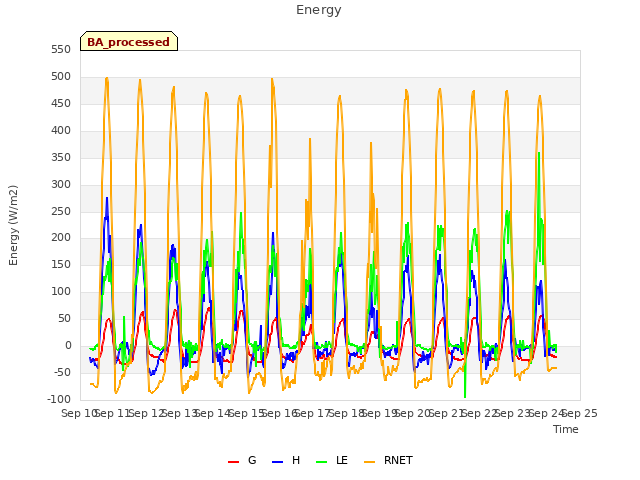640x480 pixels.
Task: Click the -100 y-axis tick label
Action: point(59,399)
